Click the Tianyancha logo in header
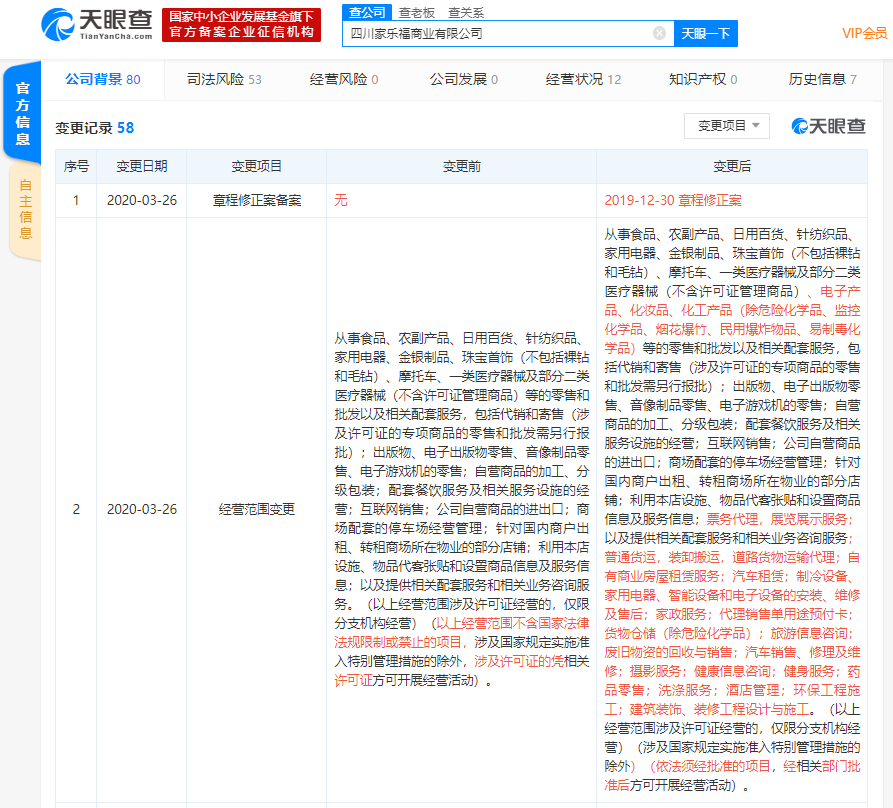Image resolution: width=893 pixels, height=808 pixels. click(97, 23)
